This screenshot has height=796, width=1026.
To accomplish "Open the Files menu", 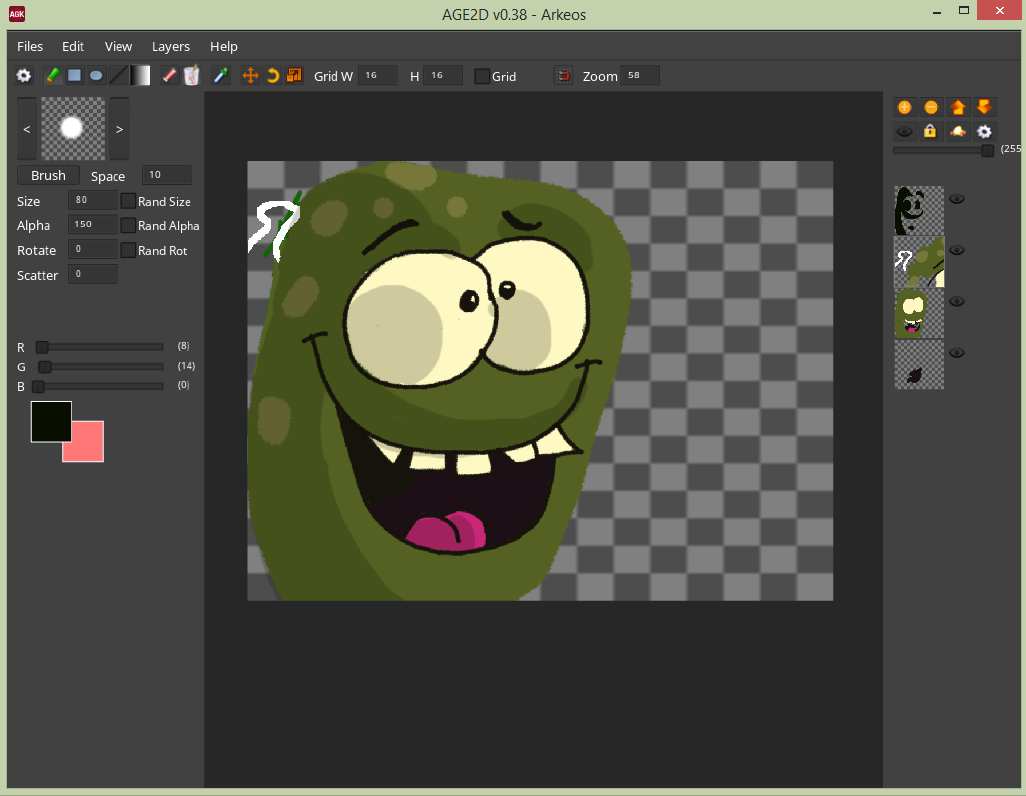I will pyautogui.click(x=30, y=46).
